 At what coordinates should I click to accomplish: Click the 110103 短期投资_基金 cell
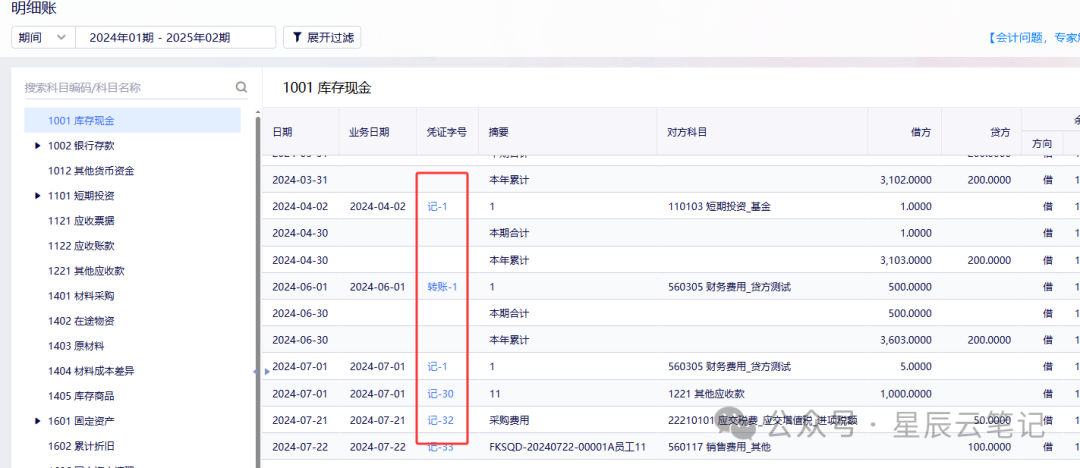pyautogui.click(x=719, y=206)
